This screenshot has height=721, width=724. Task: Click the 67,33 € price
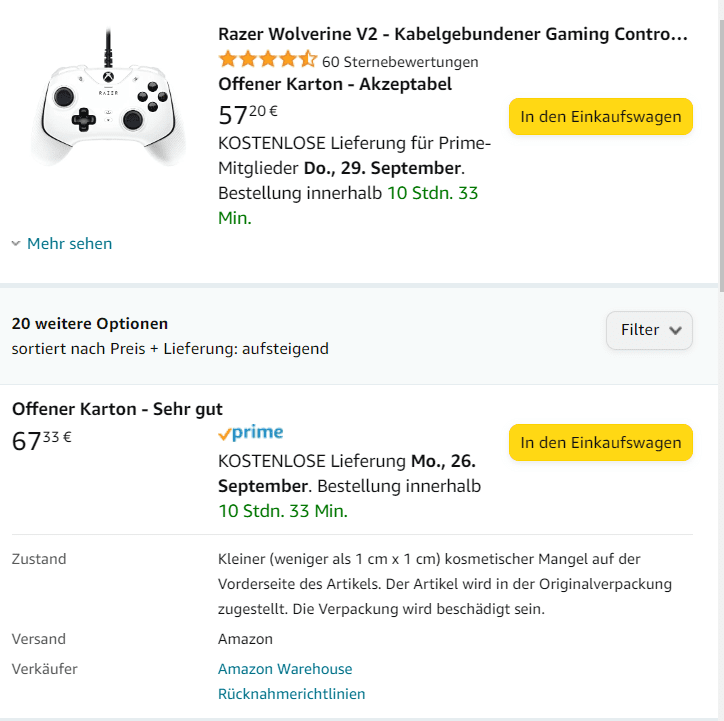click(41, 441)
